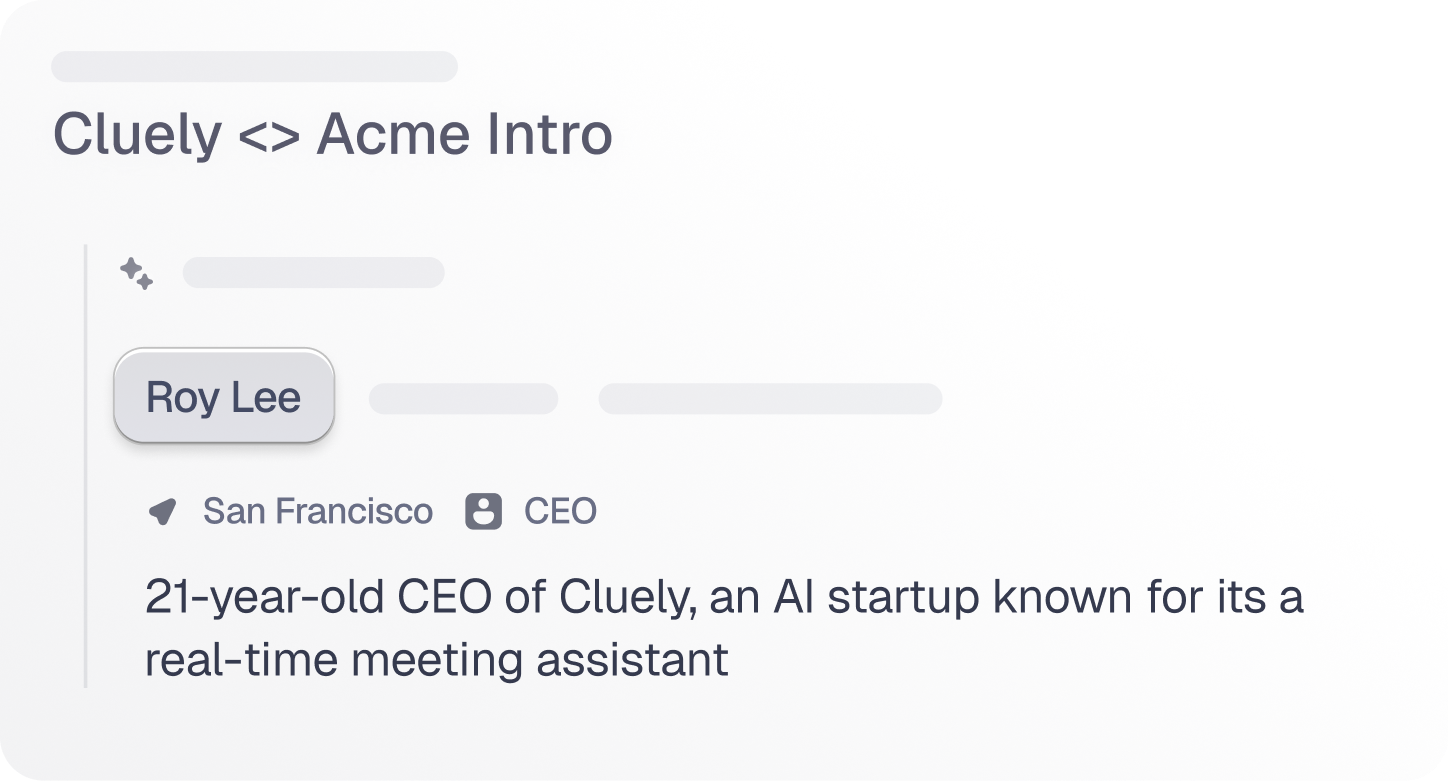Click the <> symbol in the title

coord(269,136)
